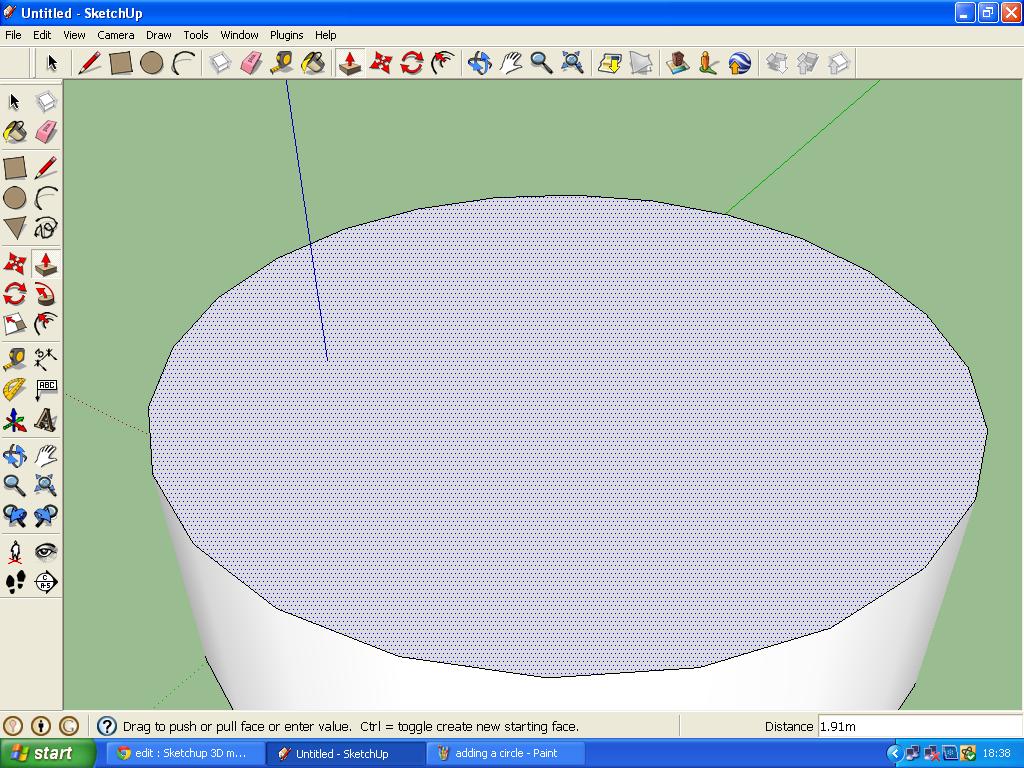Pick the Pan hand tool in left toolset
Image resolution: width=1024 pixels, height=768 pixels.
click(x=46, y=455)
